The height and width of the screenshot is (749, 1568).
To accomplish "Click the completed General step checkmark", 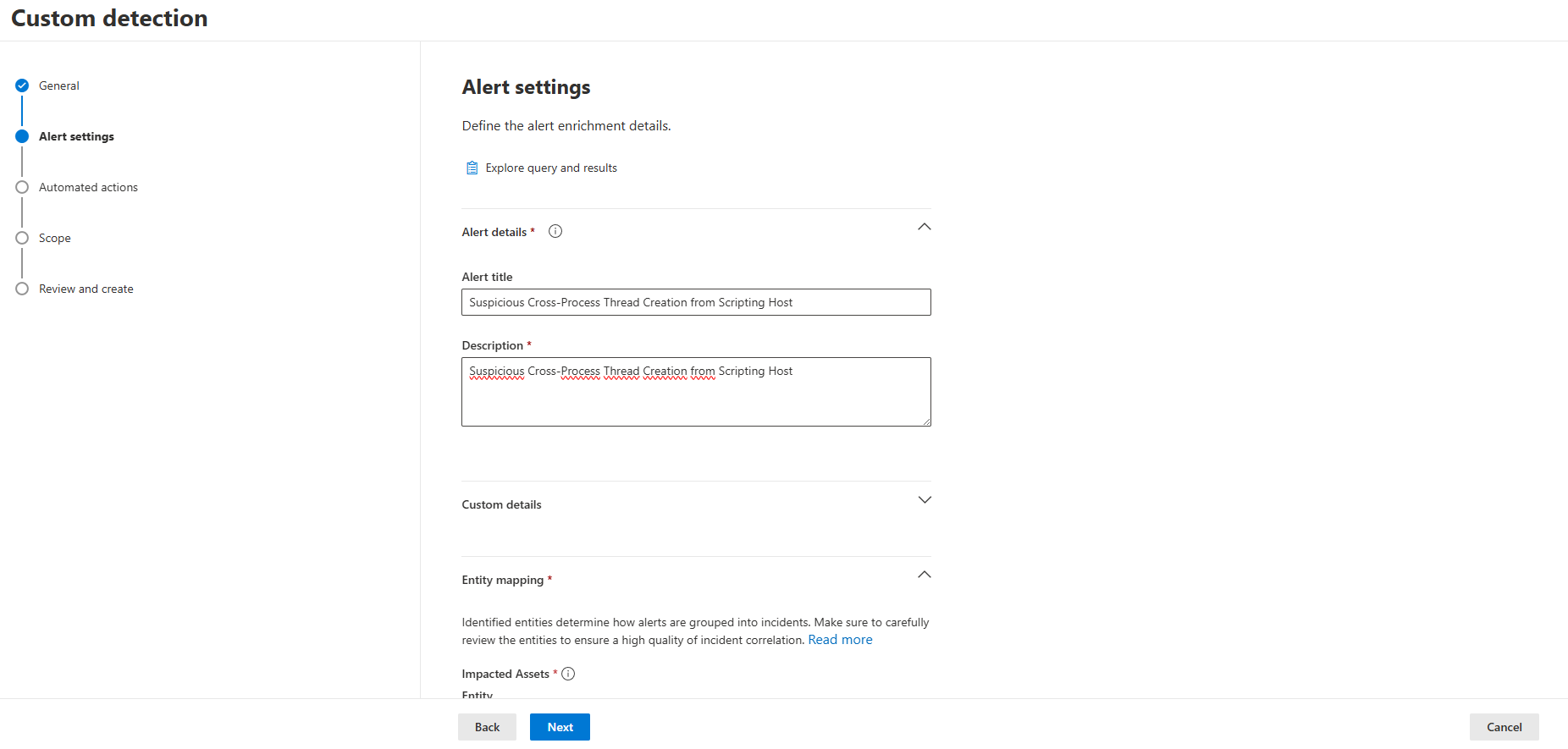I will point(22,85).
